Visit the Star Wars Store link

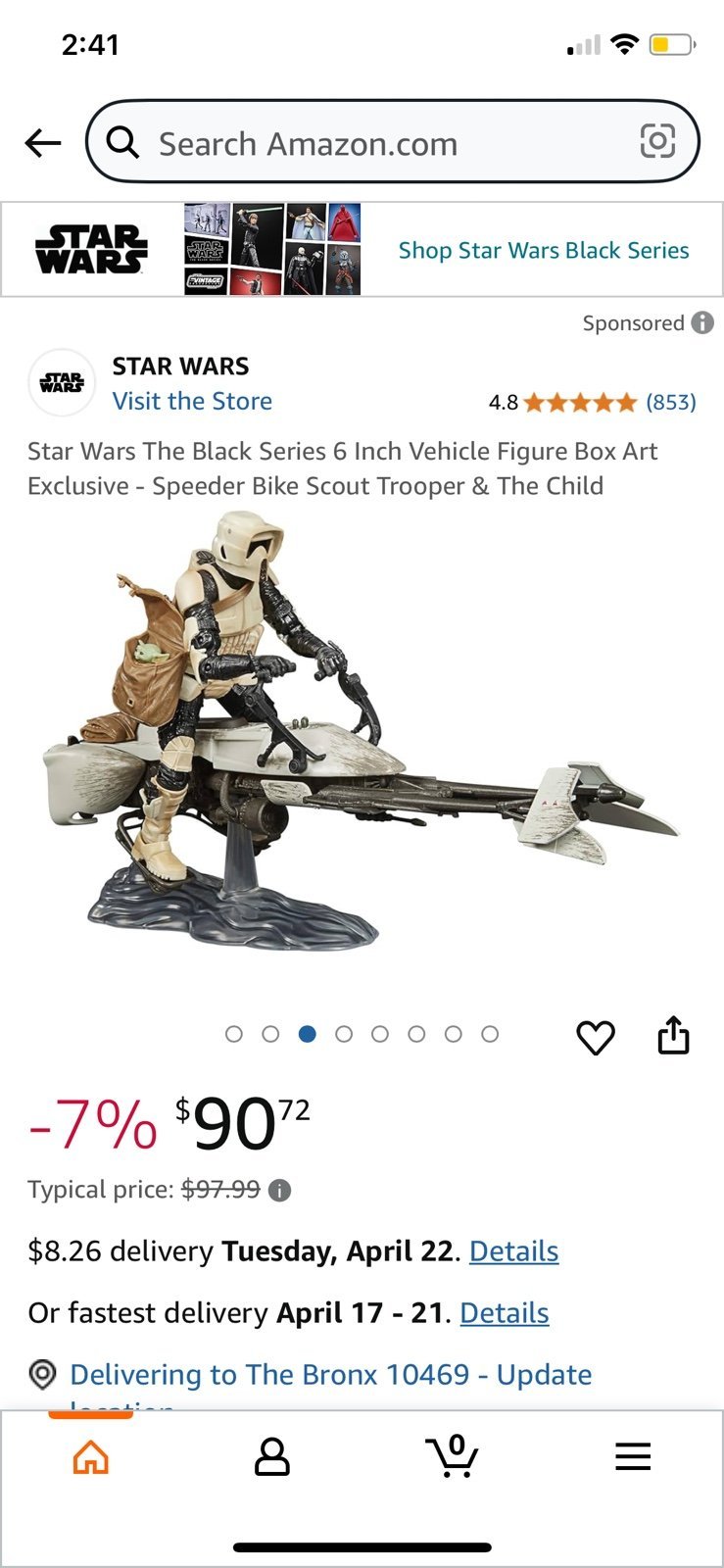(x=192, y=401)
